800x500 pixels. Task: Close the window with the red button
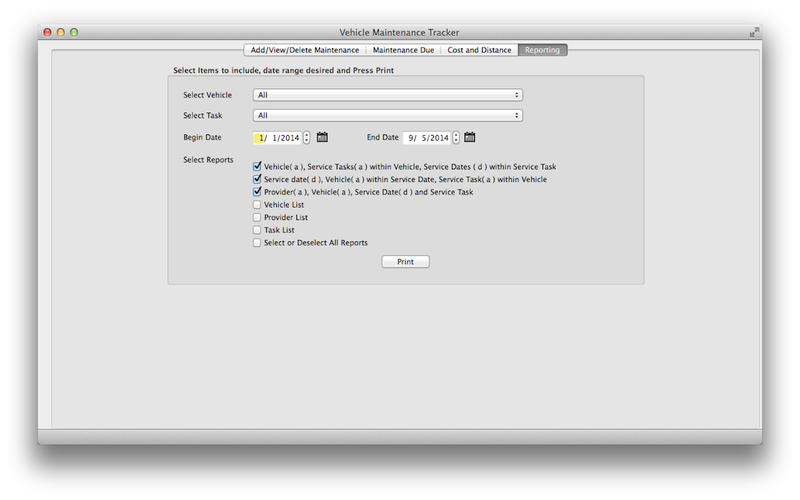(x=47, y=32)
